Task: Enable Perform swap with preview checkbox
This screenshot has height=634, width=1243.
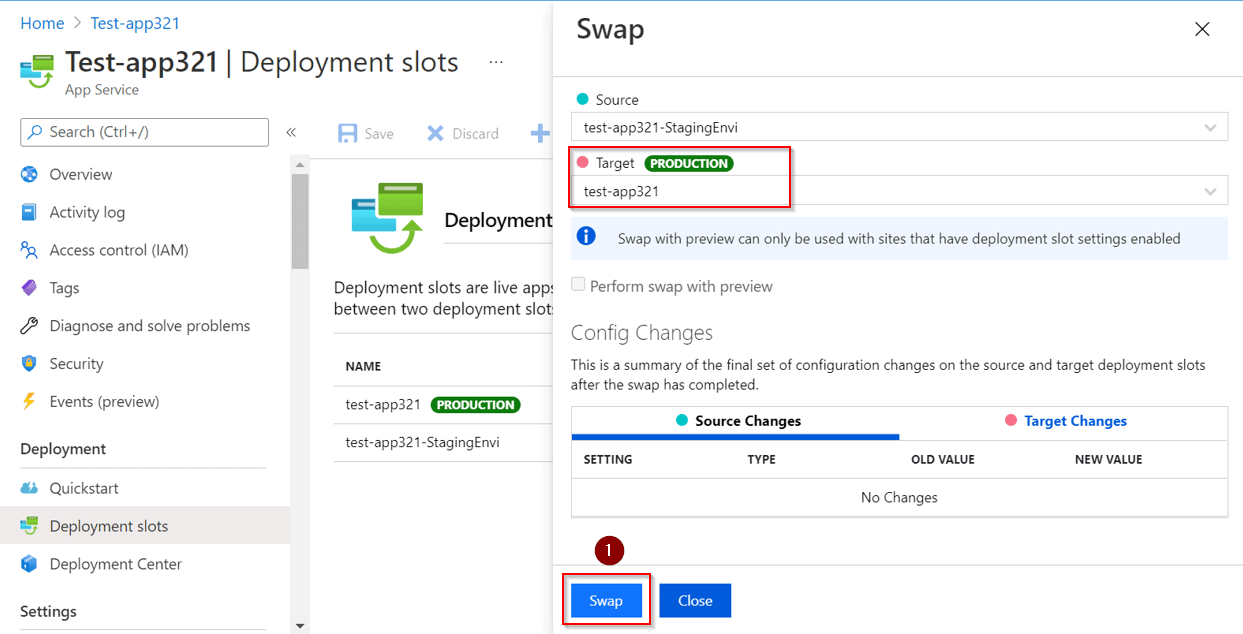Action: pyautogui.click(x=578, y=286)
